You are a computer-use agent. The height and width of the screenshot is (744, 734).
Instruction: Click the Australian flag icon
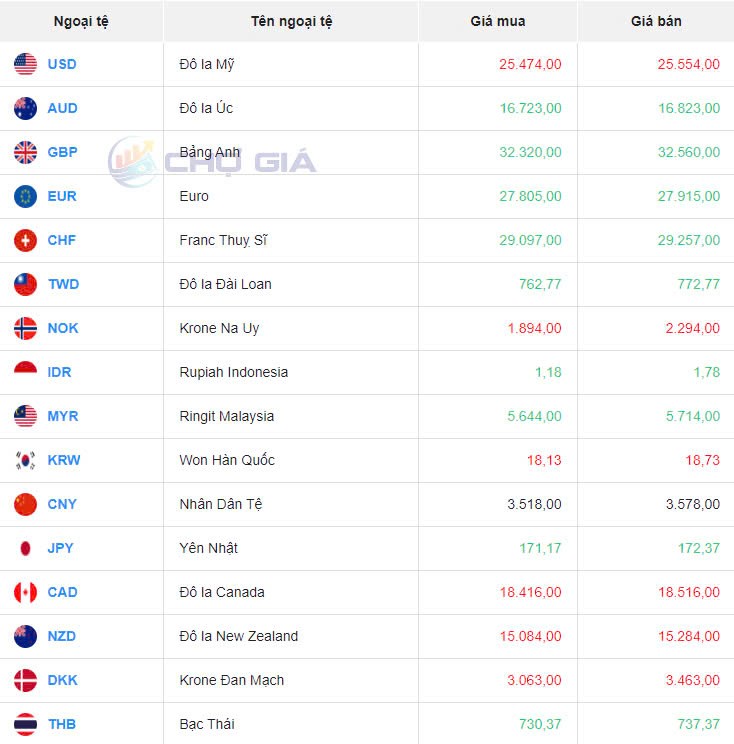coord(26,108)
